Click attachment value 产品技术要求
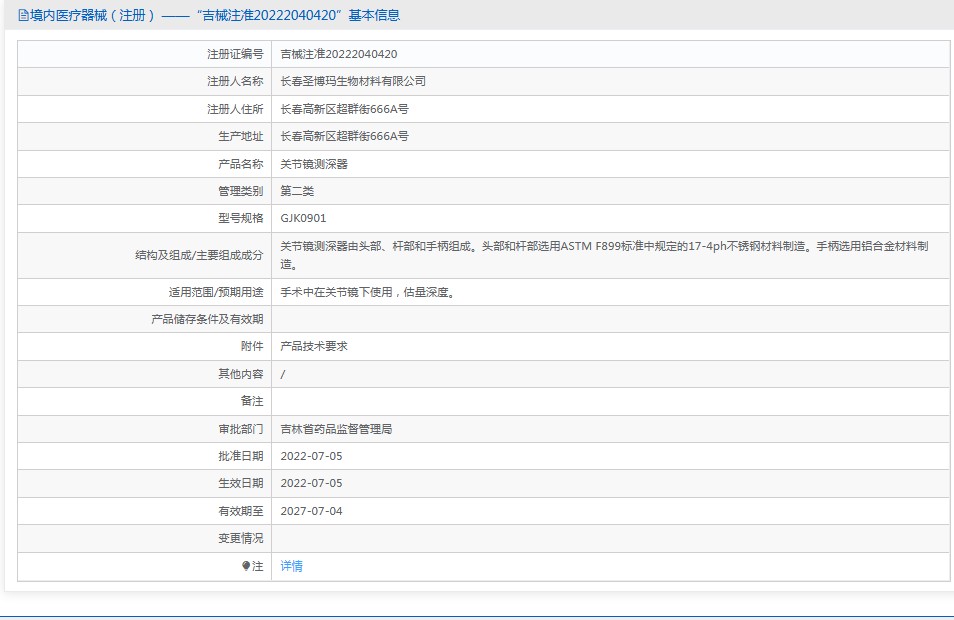 click(314, 346)
